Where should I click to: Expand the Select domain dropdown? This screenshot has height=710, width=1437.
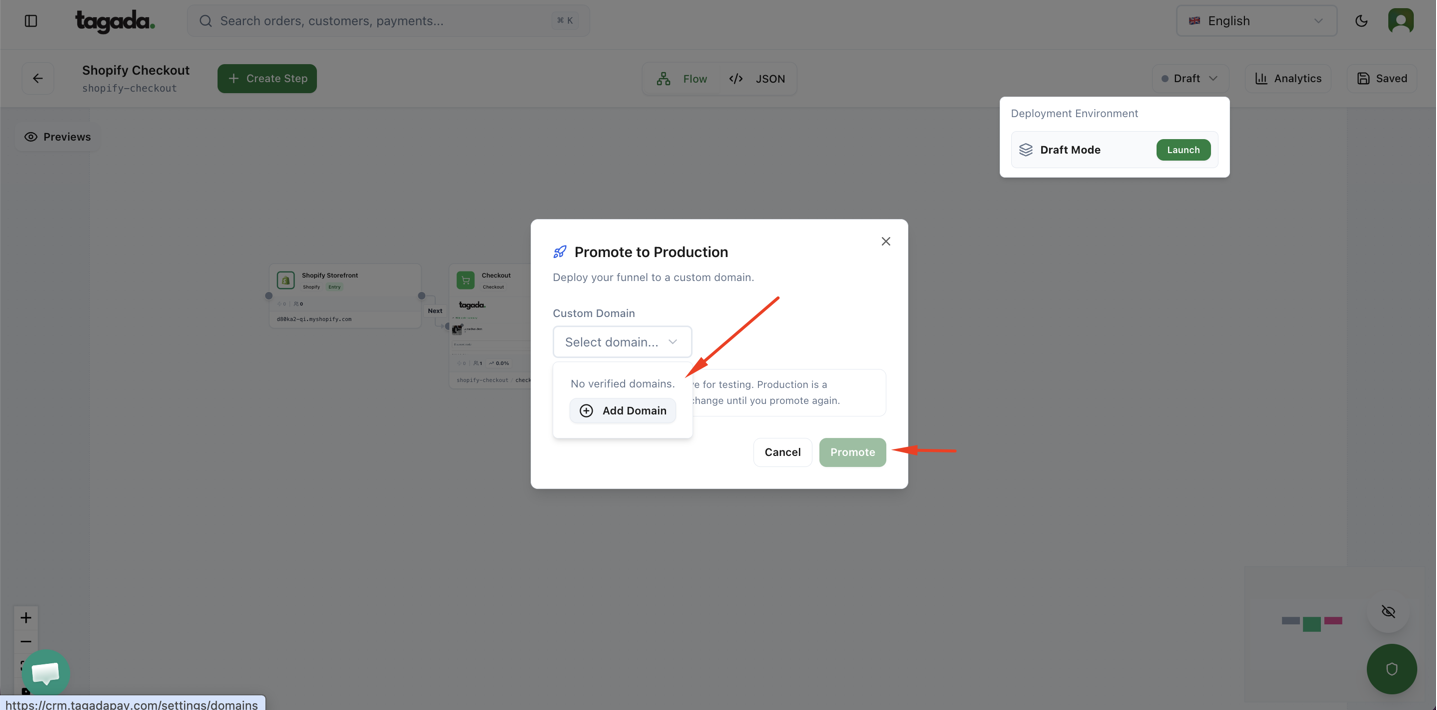[x=622, y=342]
